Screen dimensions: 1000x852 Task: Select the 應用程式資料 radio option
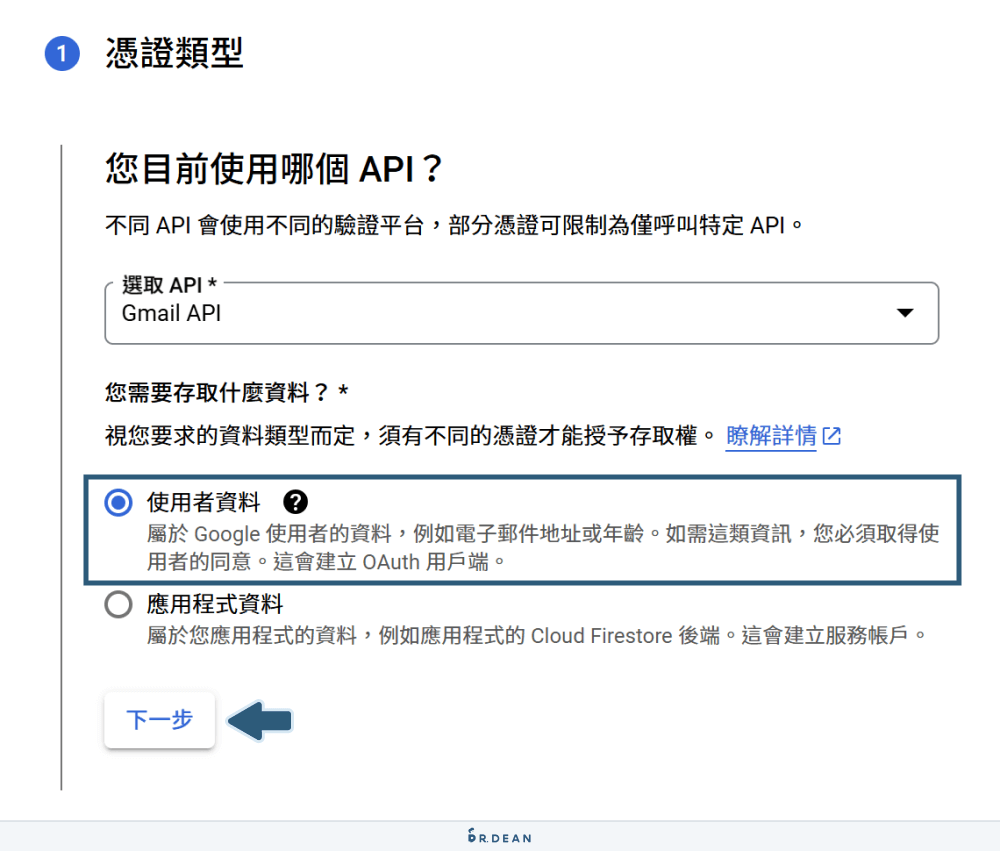point(118,604)
